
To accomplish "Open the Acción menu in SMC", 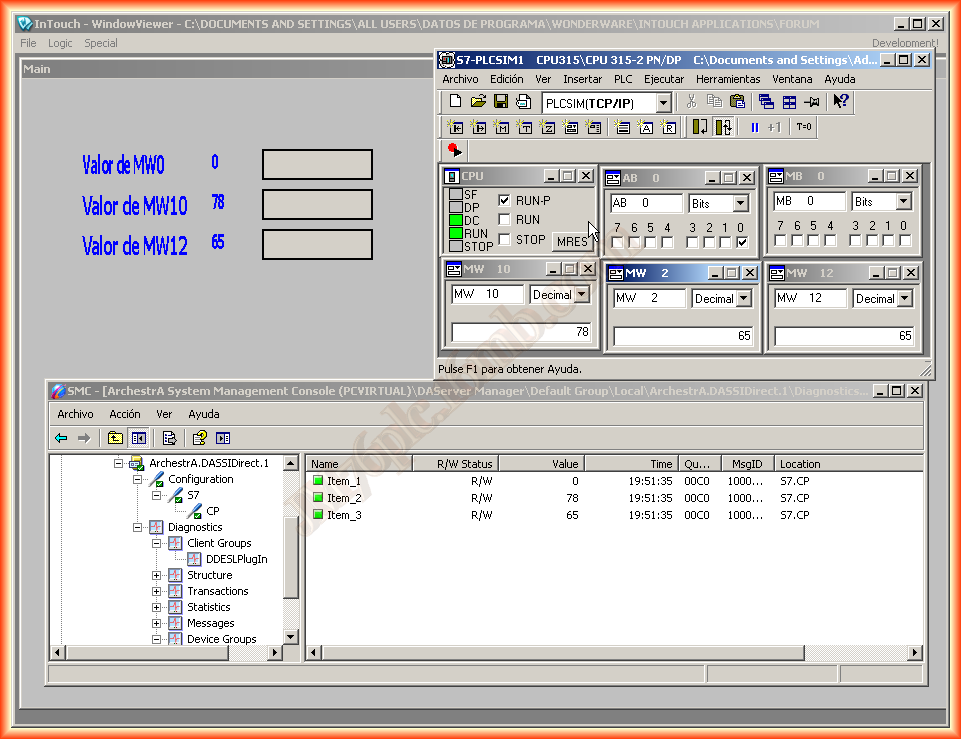I will coord(125,414).
